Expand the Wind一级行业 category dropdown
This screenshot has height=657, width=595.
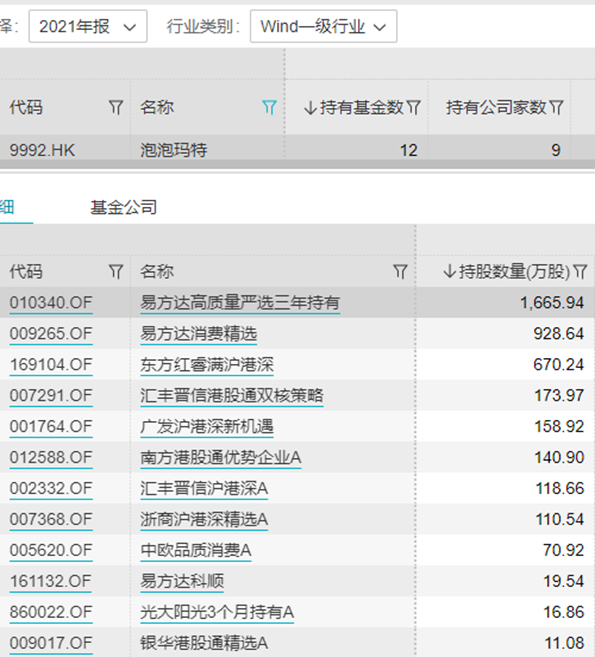click(x=323, y=27)
